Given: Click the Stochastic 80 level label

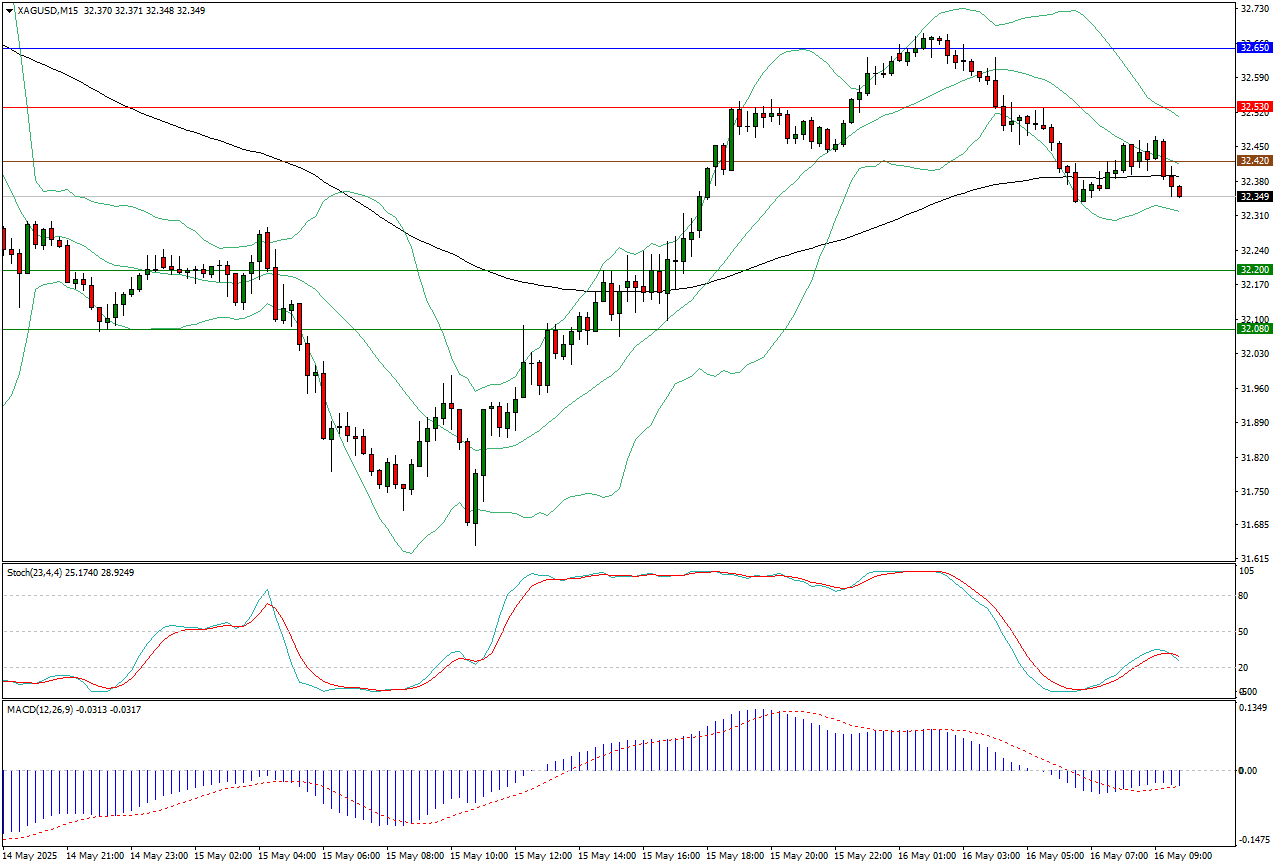Looking at the screenshot, I should [x=1245, y=596].
